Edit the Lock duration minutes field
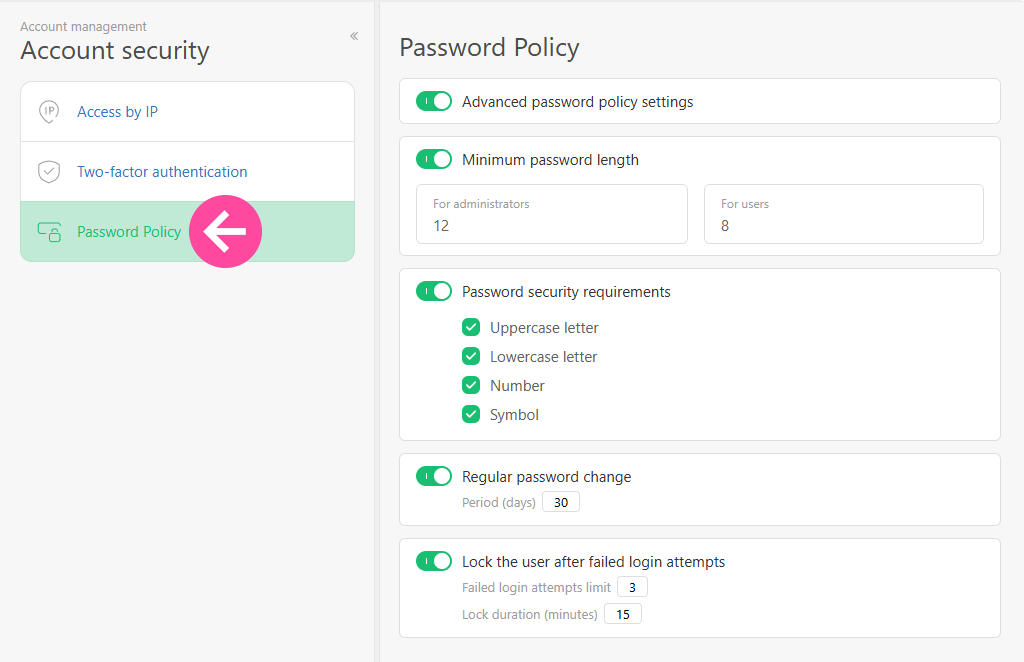 (623, 614)
